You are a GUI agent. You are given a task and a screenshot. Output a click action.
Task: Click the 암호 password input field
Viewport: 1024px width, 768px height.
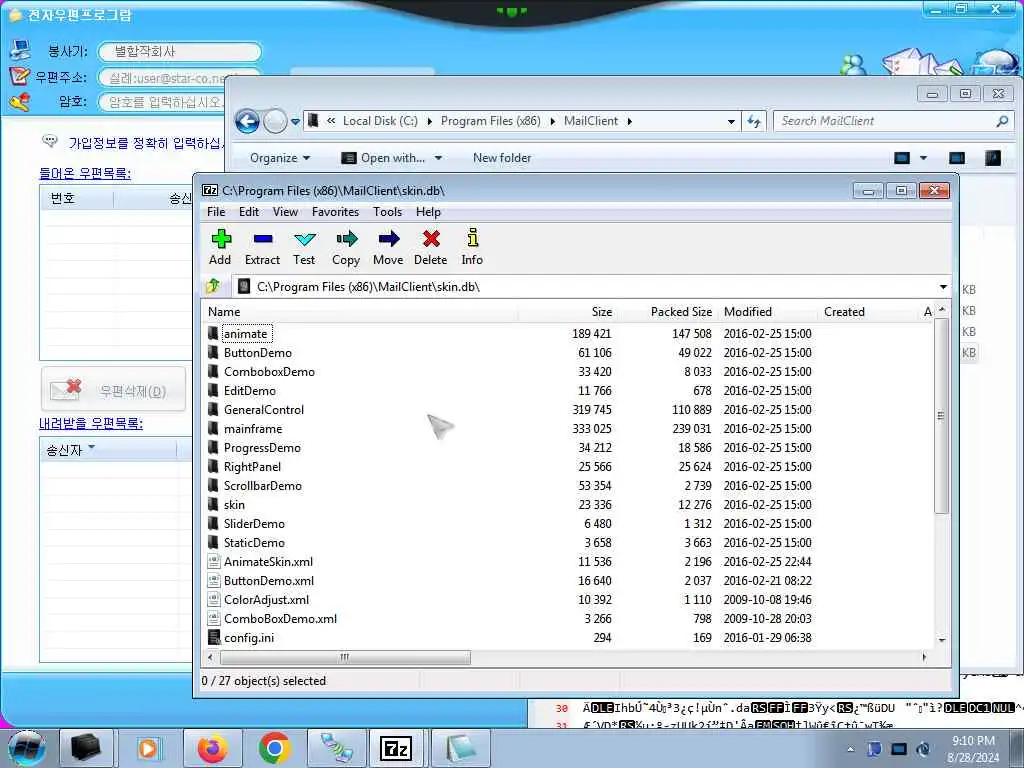[161, 102]
